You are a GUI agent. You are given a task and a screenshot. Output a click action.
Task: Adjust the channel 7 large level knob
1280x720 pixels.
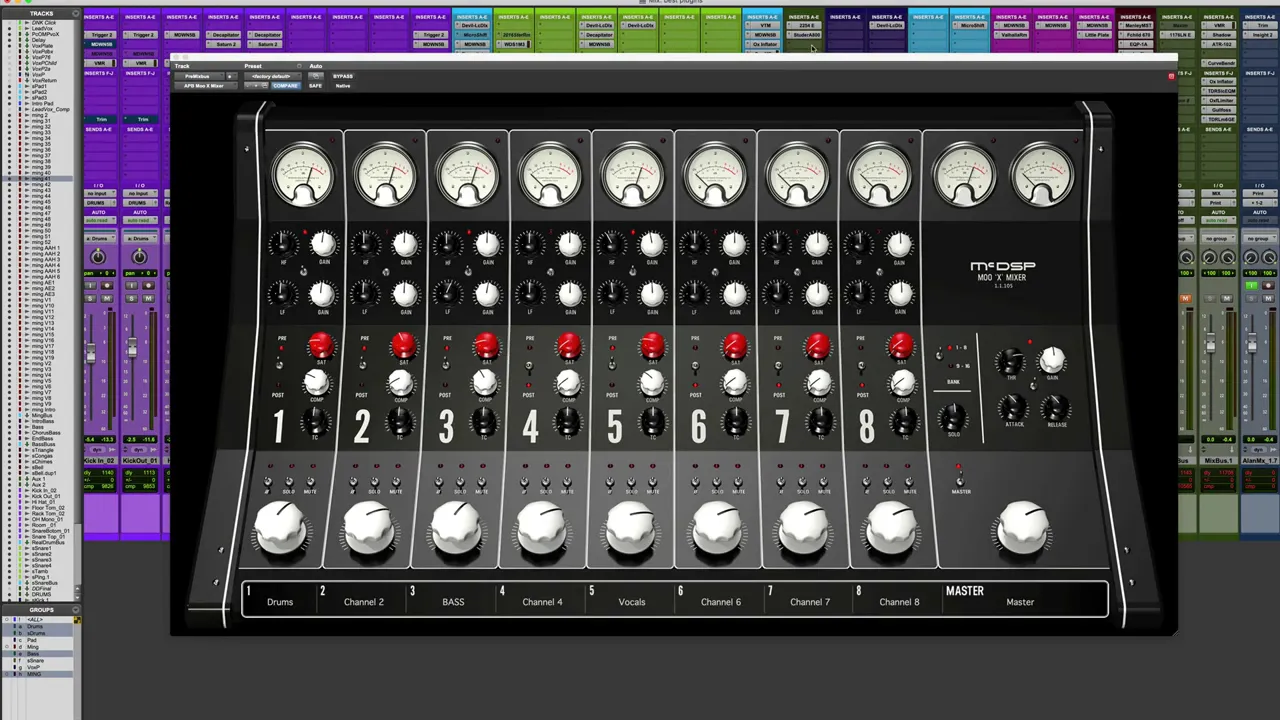coord(804,528)
